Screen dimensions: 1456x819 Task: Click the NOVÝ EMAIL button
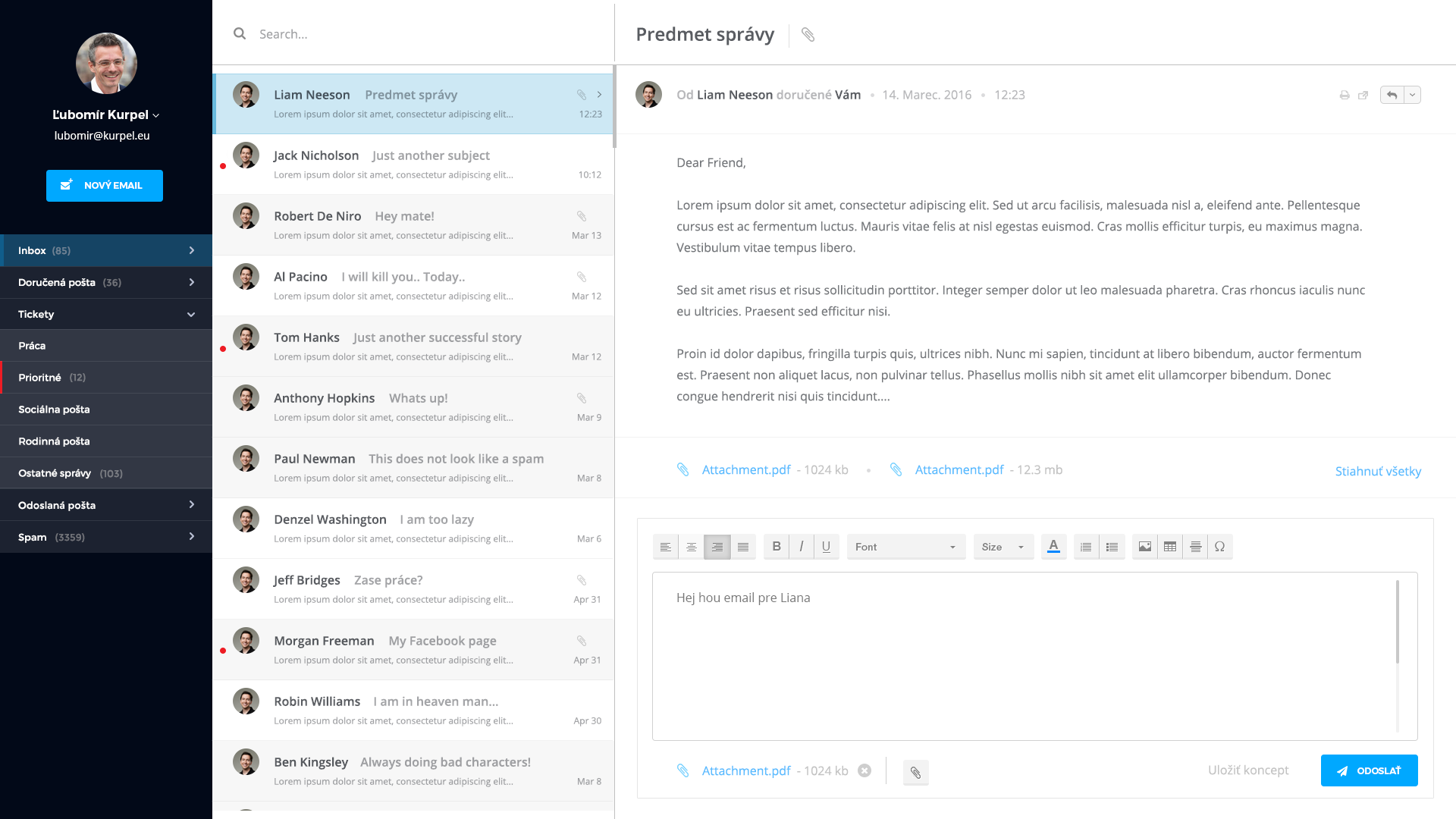105,186
